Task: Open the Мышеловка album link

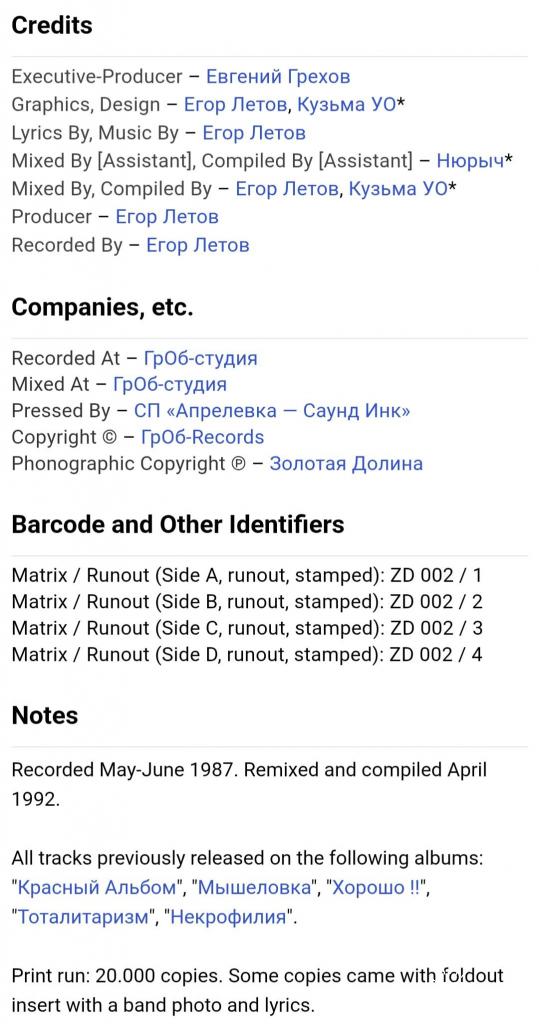Action: click(253, 888)
